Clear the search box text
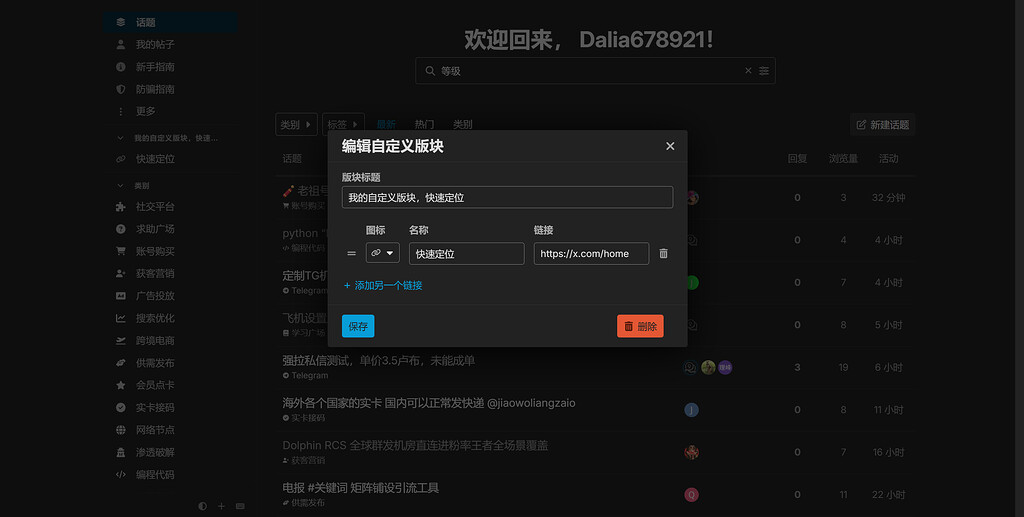Screen dimensions: 1024x517 tap(748, 70)
